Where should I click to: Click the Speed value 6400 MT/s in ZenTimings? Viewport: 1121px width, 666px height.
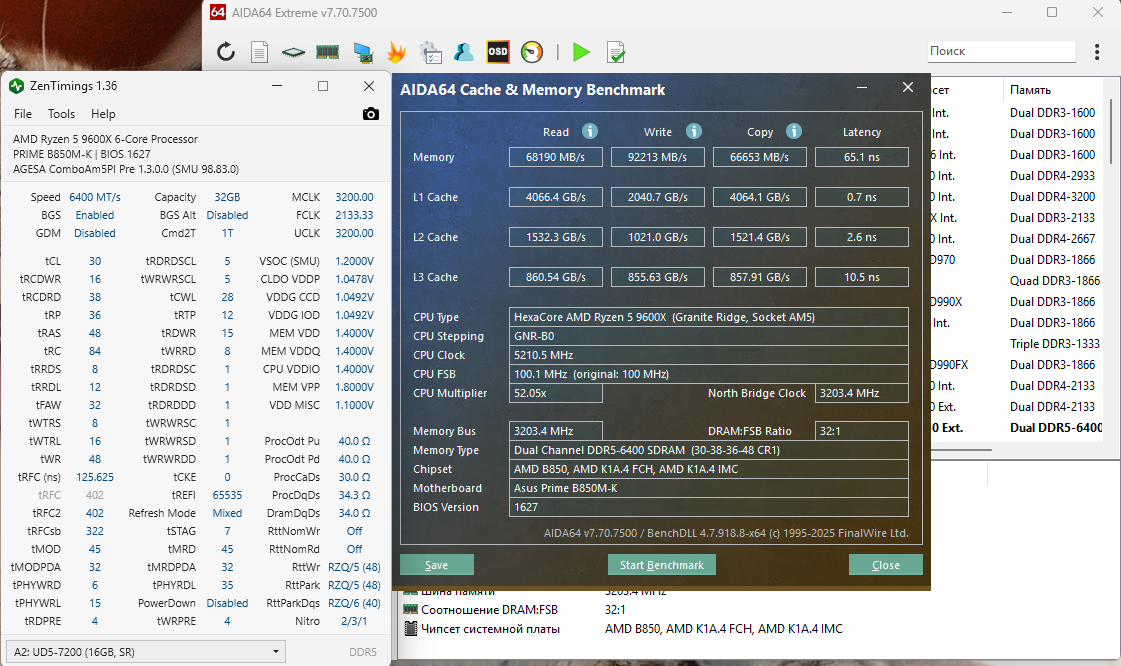click(x=95, y=197)
